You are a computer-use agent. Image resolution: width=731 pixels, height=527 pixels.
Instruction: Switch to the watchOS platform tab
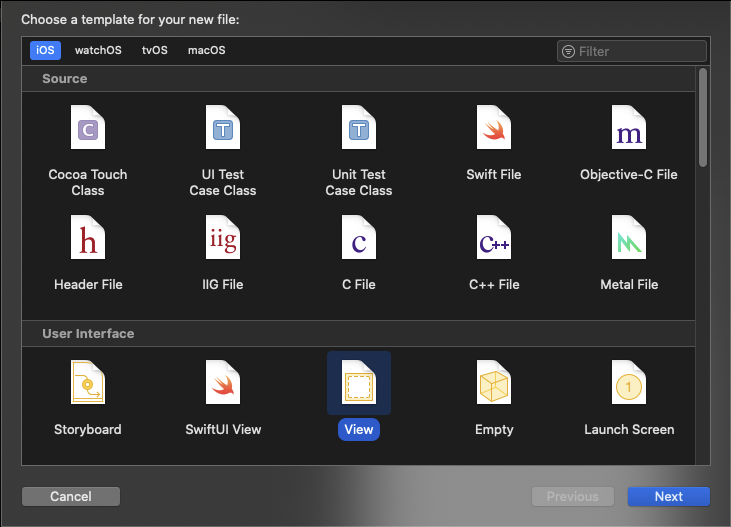[x=98, y=50]
